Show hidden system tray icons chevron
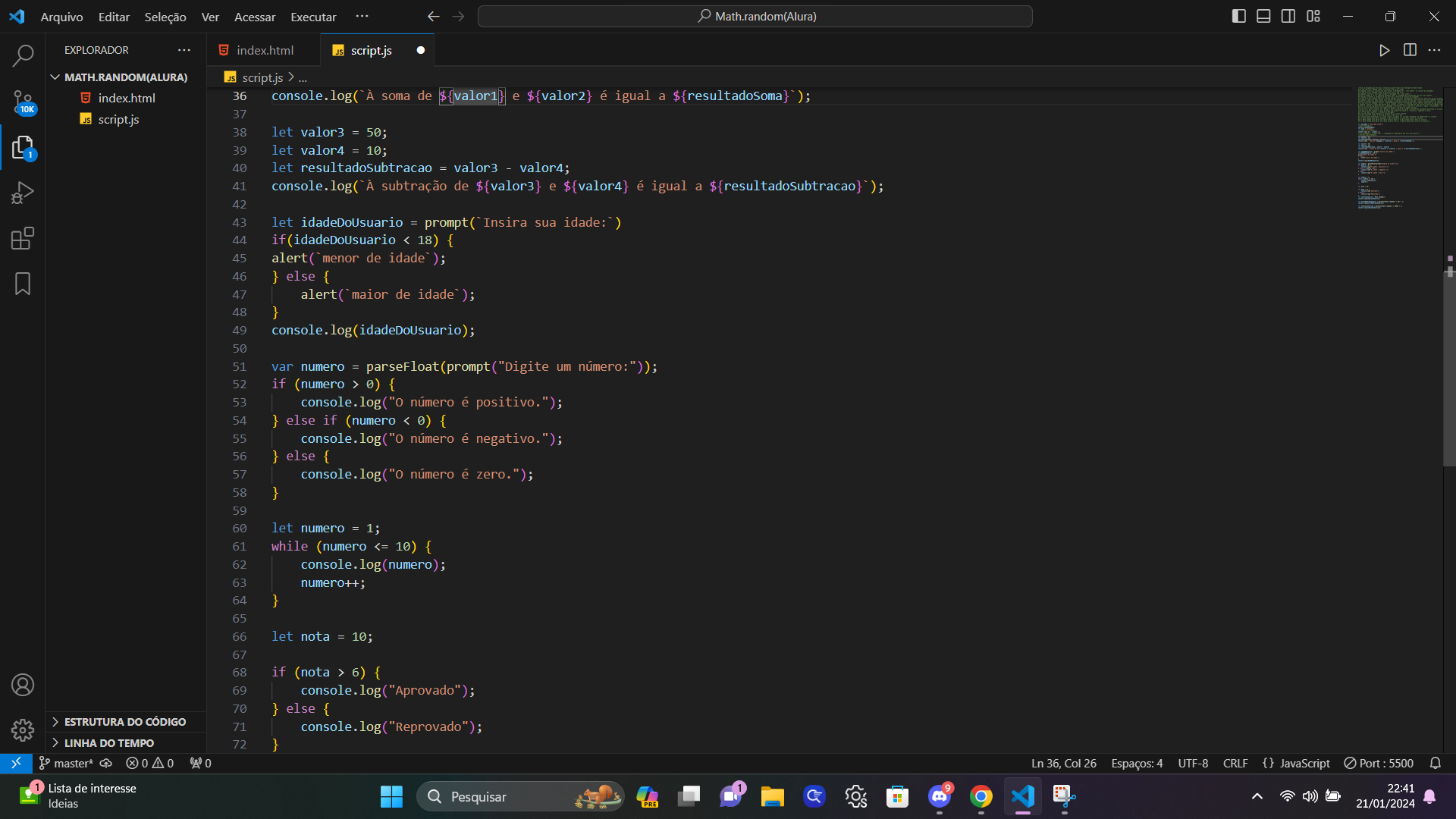 (x=1257, y=796)
